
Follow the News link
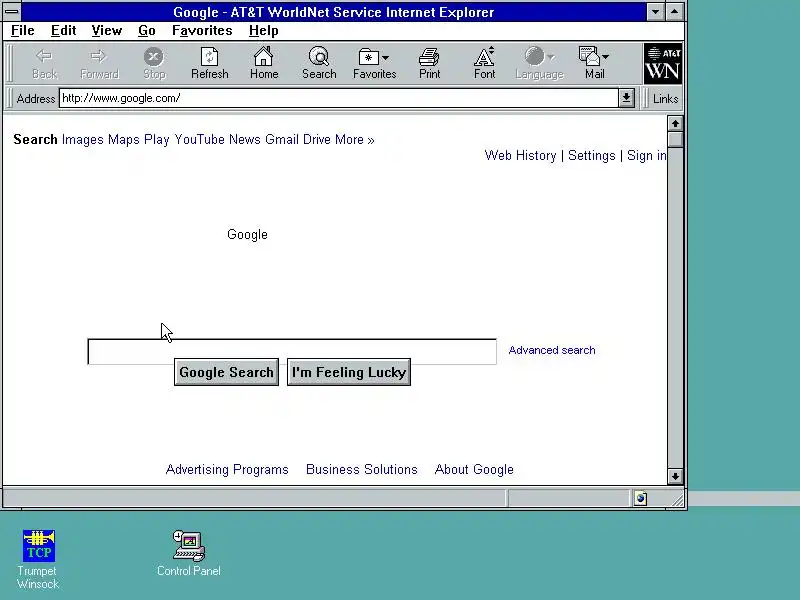coord(244,139)
